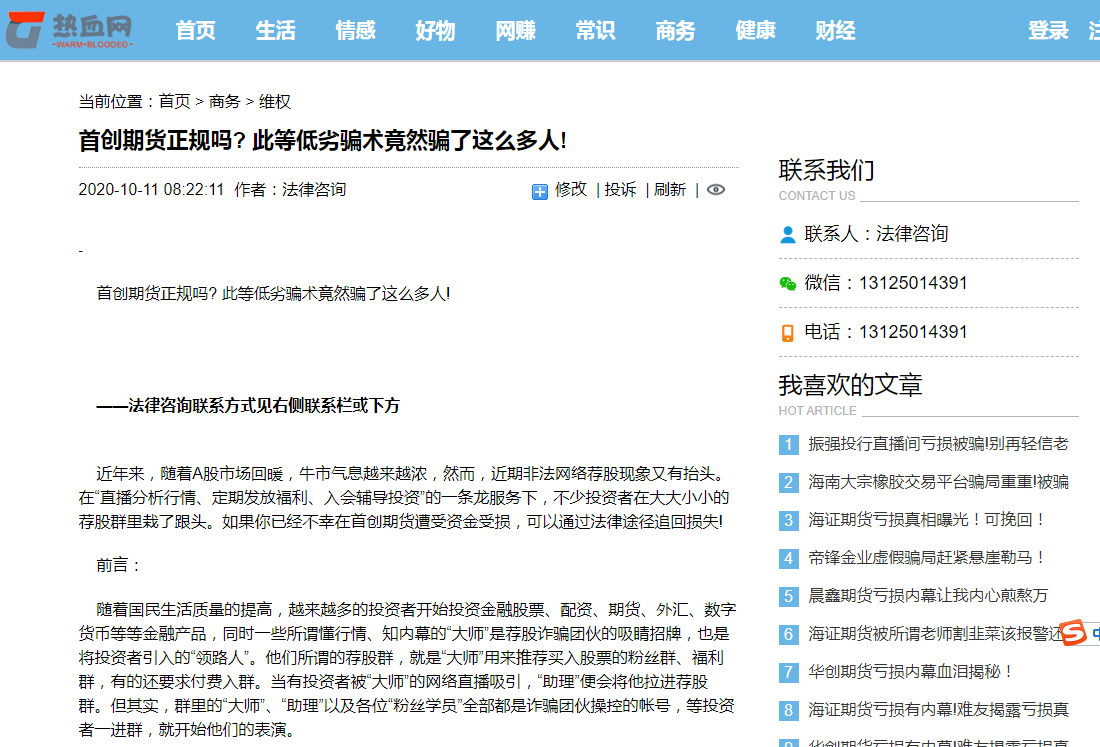Click the number 4 badge in hot articles
The width and height of the screenshot is (1100, 747).
tap(789, 558)
